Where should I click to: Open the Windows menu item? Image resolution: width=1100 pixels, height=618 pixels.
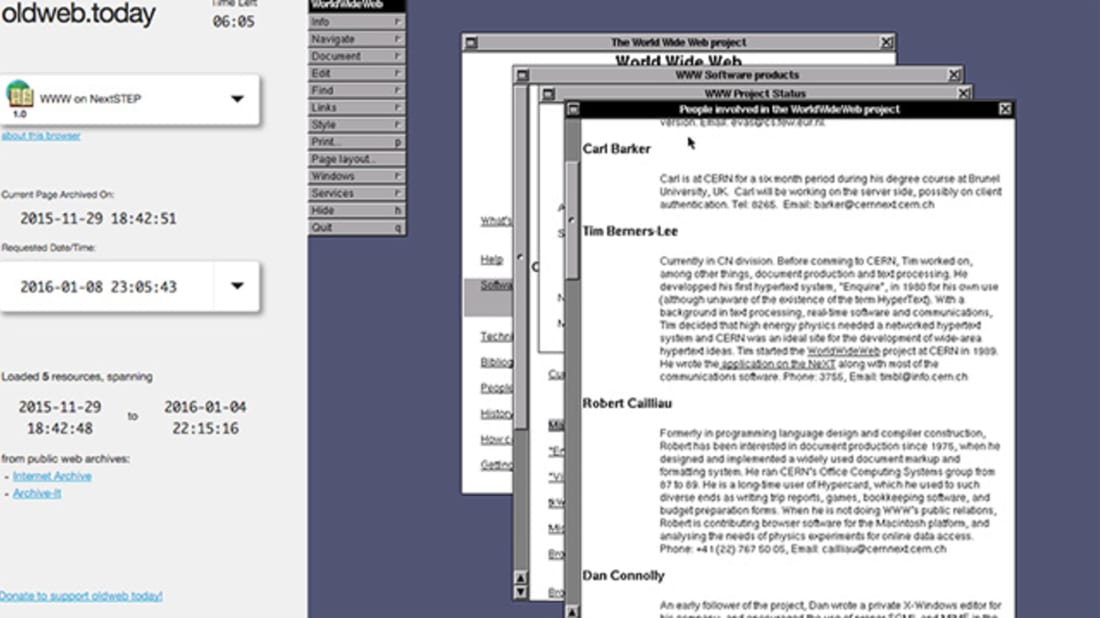[356, 176]
